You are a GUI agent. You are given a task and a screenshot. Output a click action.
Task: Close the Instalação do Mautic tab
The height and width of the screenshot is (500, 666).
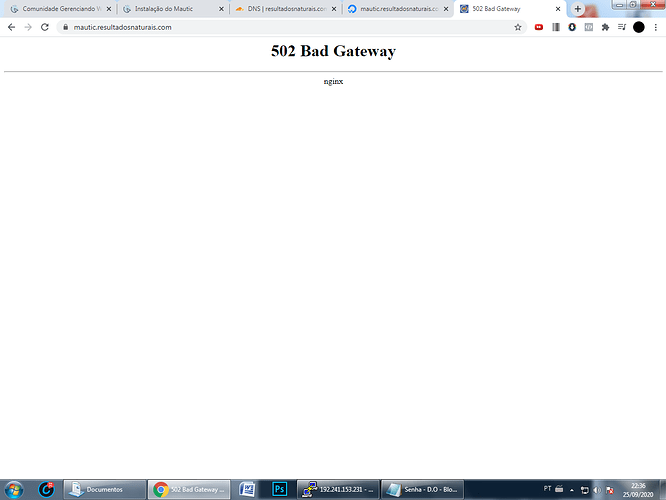(x=221, y=8)
